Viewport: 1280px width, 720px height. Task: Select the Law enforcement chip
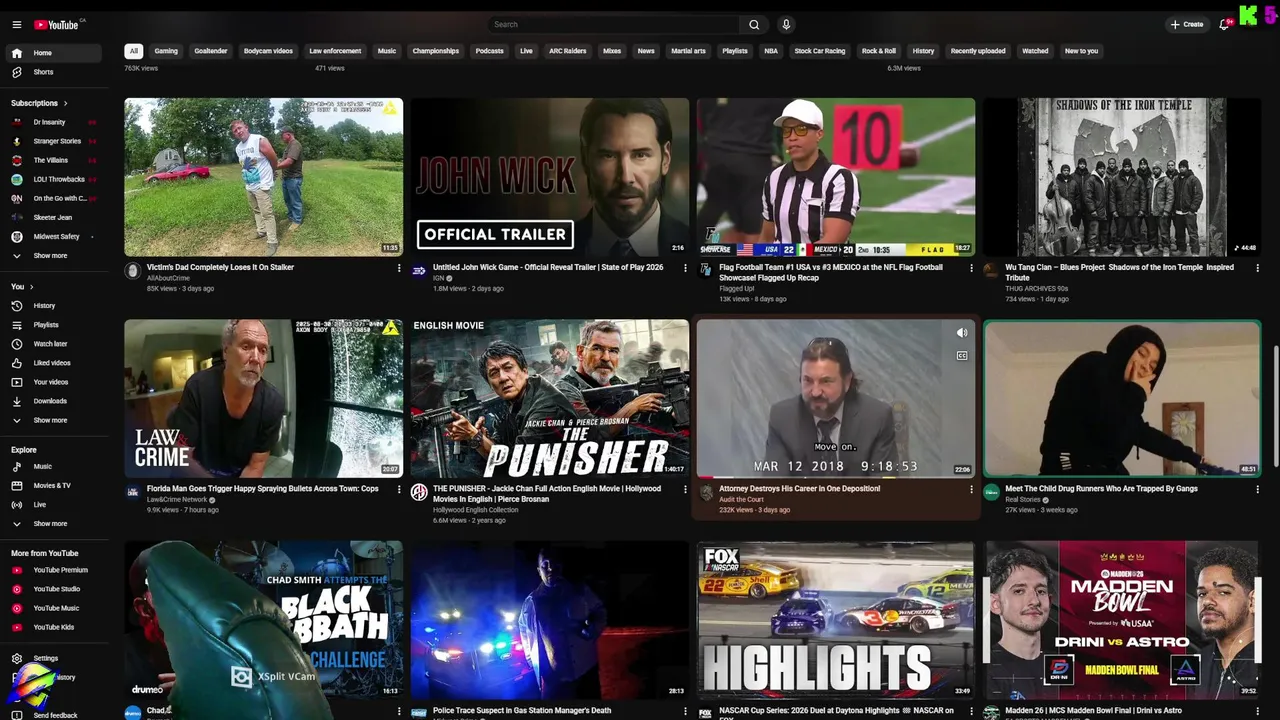(335, 51)
